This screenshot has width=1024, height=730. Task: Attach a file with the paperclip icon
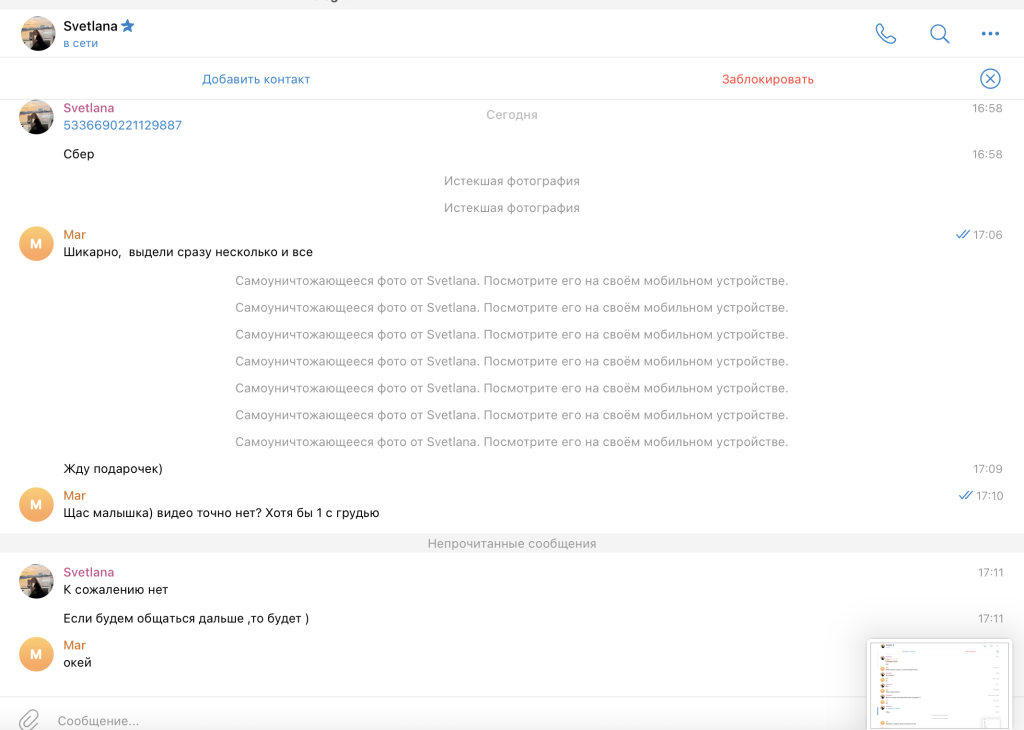click(29, 719)
